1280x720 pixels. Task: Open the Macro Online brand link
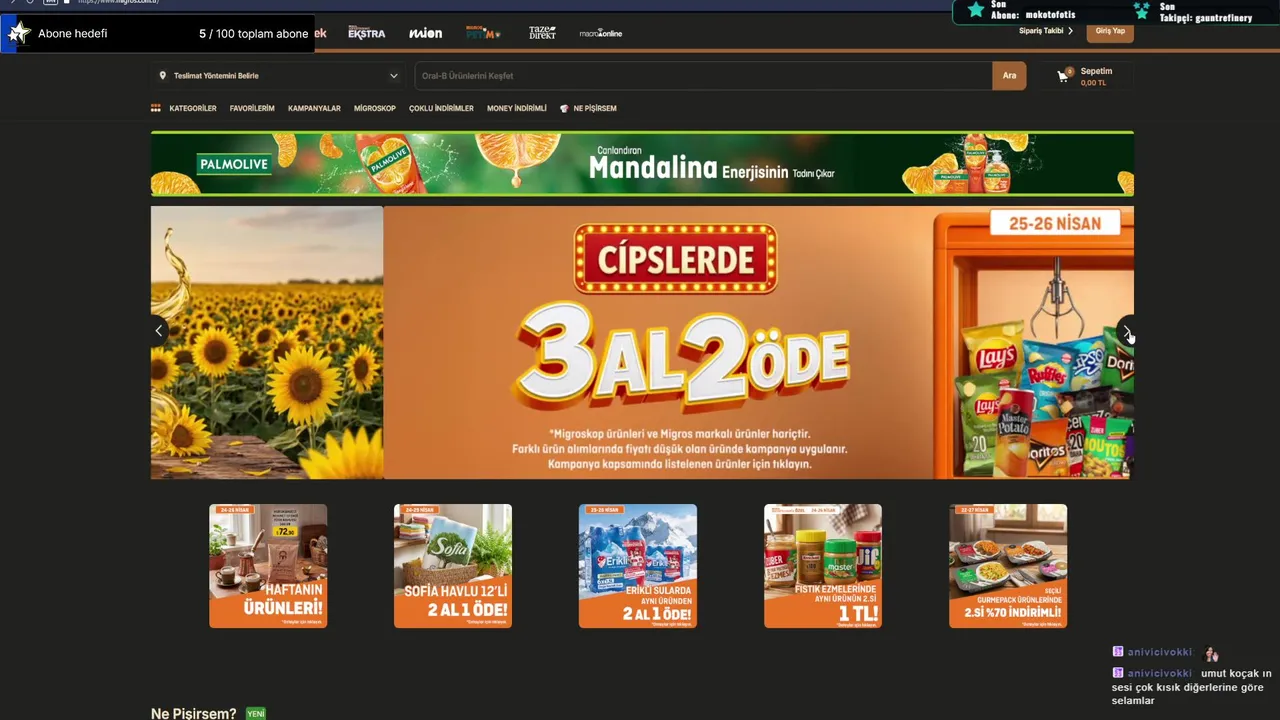click(x=600, y=33)
